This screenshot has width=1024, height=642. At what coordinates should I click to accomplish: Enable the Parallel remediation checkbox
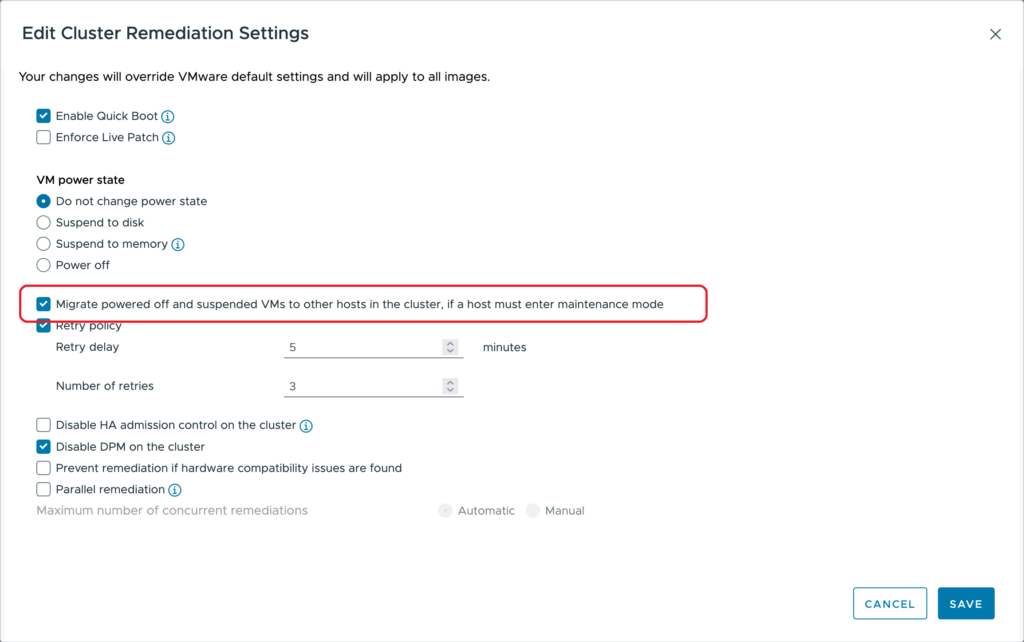(44, 490)
